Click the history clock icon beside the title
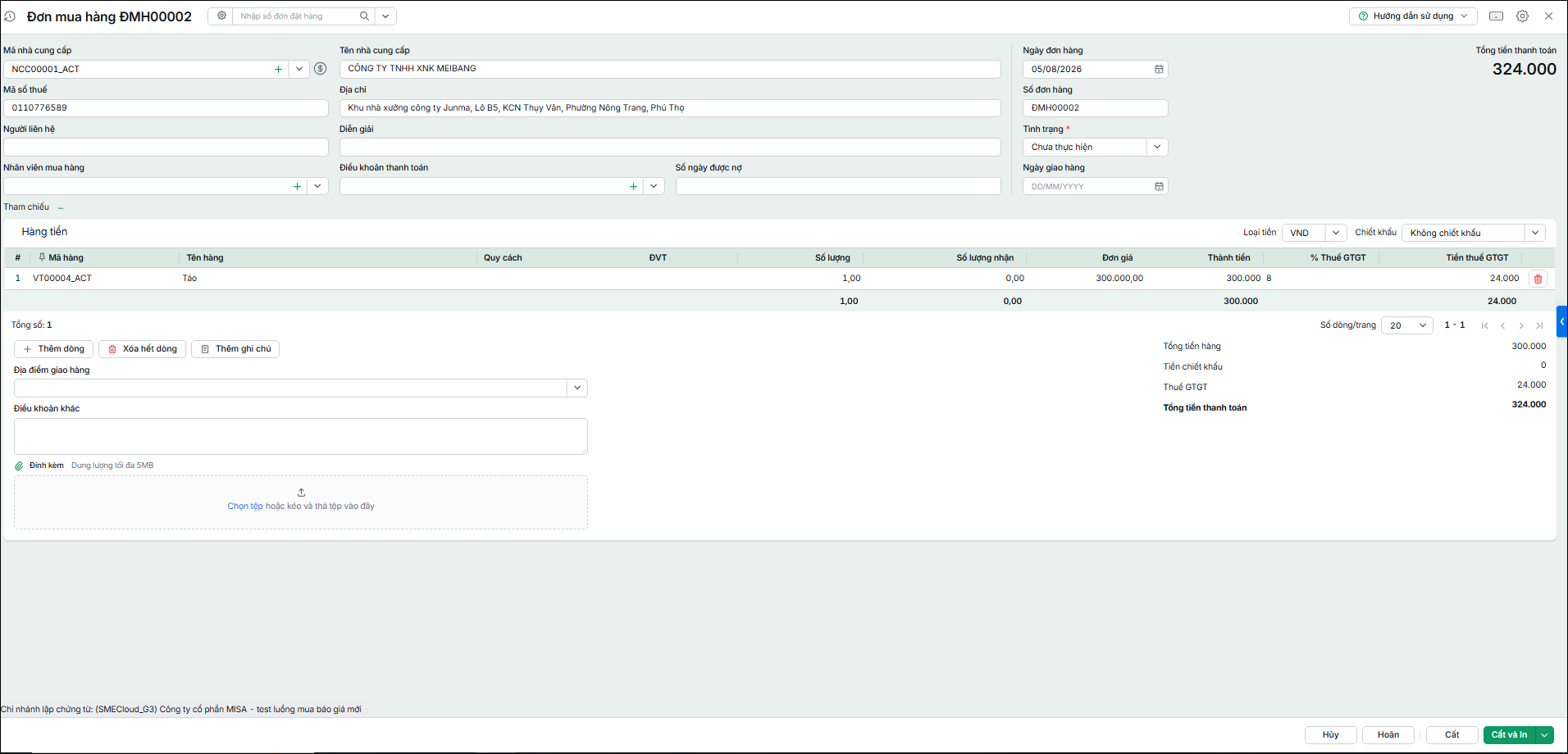 point(10,16)
